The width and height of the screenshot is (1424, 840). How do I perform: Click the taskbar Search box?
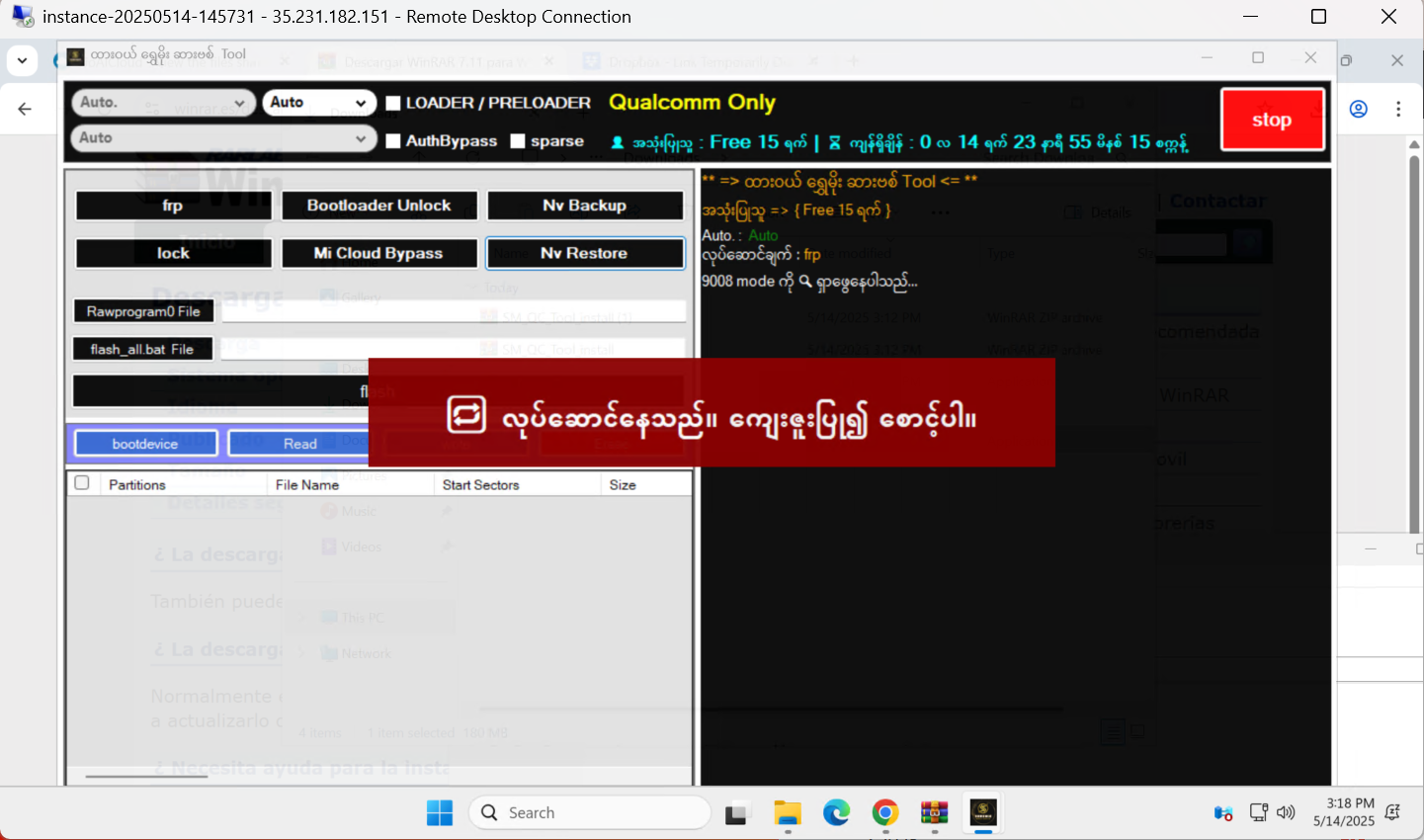pos(590,812)
